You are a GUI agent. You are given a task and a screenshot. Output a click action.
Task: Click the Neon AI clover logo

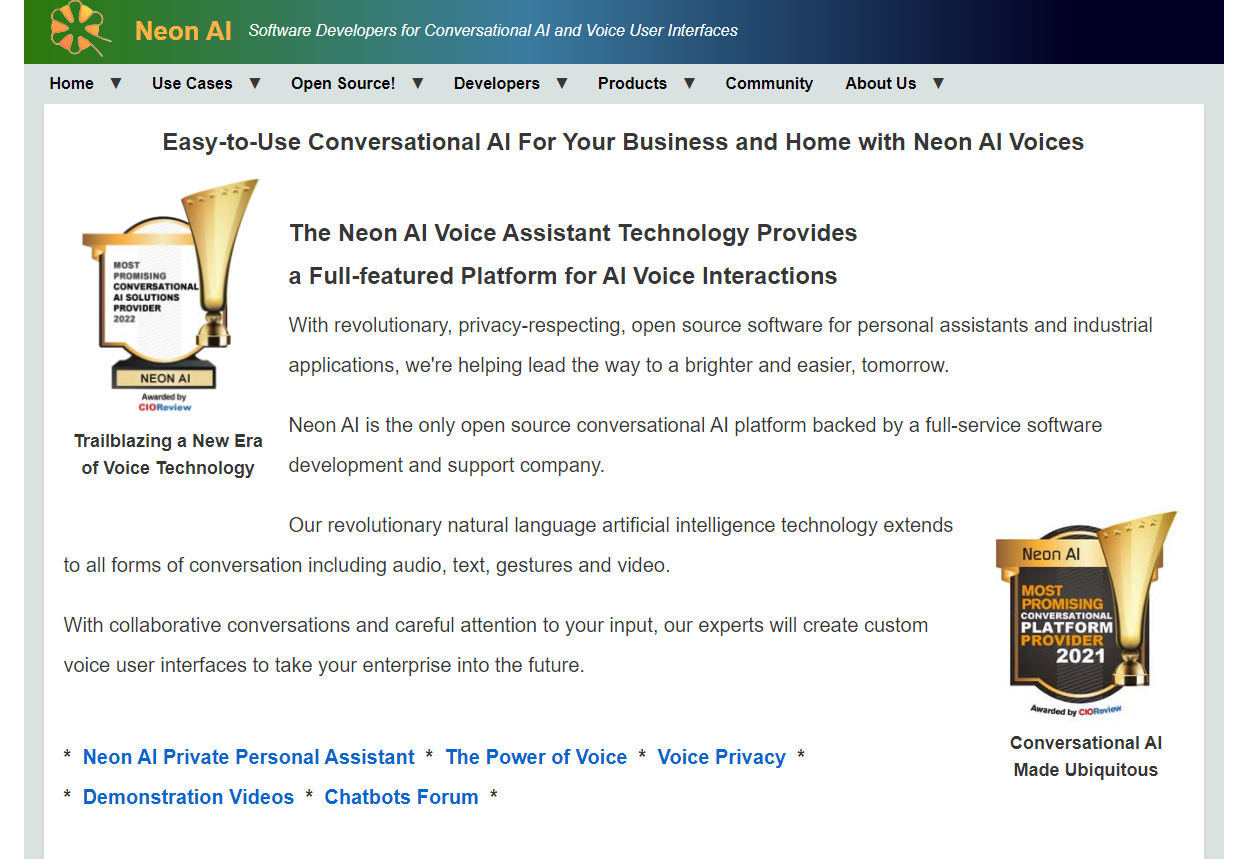pyautogui.click(x=81, y=29)
